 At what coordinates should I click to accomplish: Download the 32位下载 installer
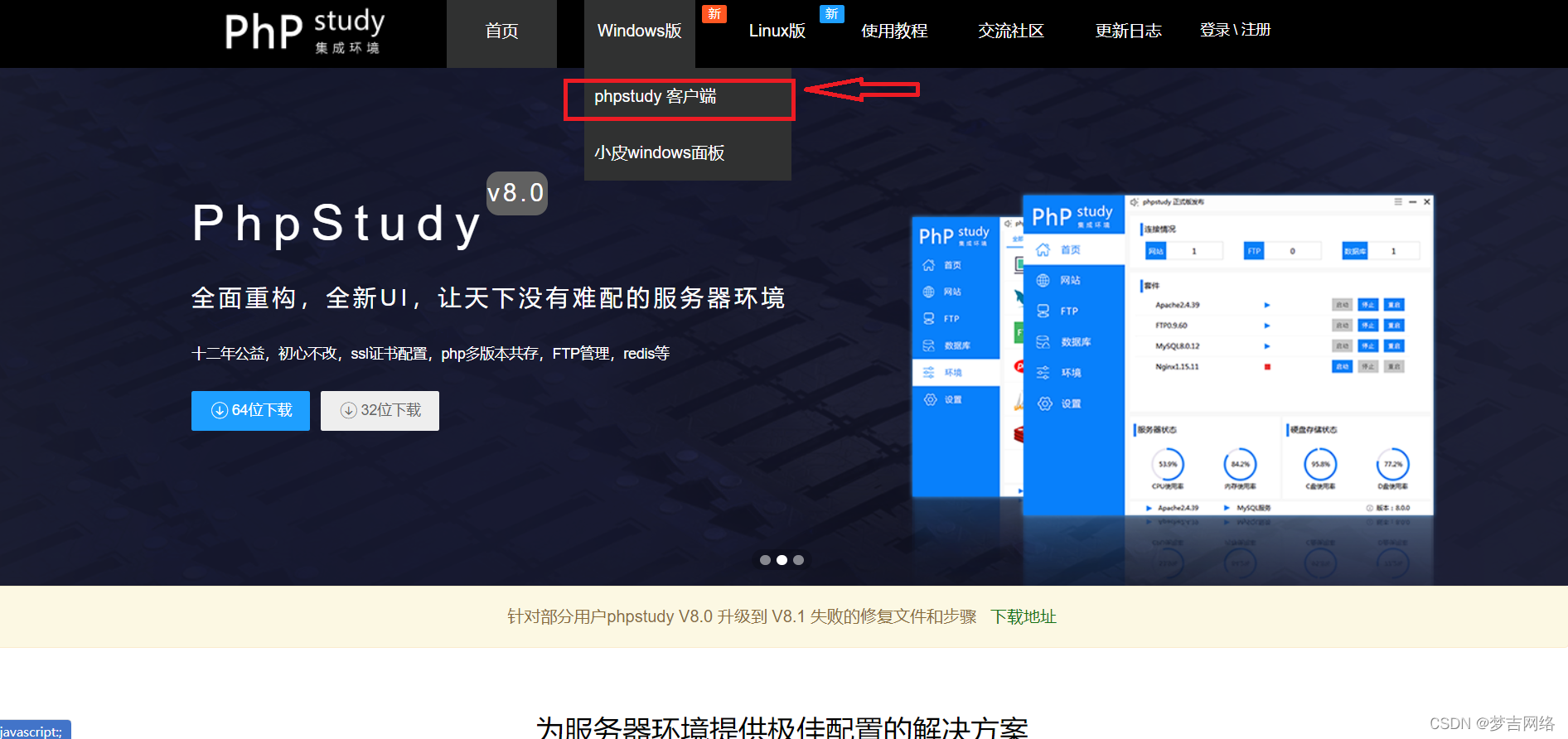click(380, 411)
